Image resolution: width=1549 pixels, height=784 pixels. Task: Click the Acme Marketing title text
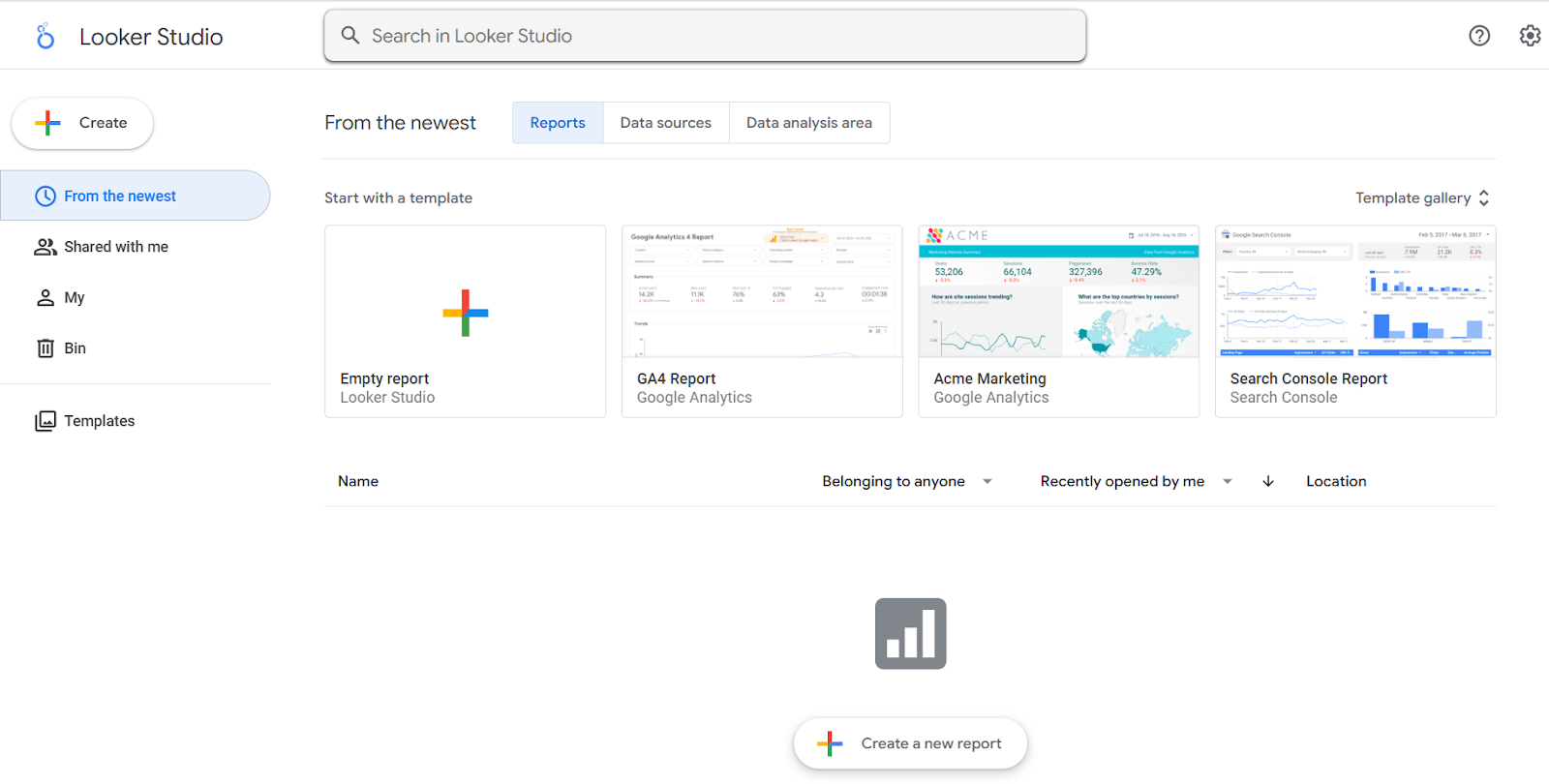coord(989,378)
